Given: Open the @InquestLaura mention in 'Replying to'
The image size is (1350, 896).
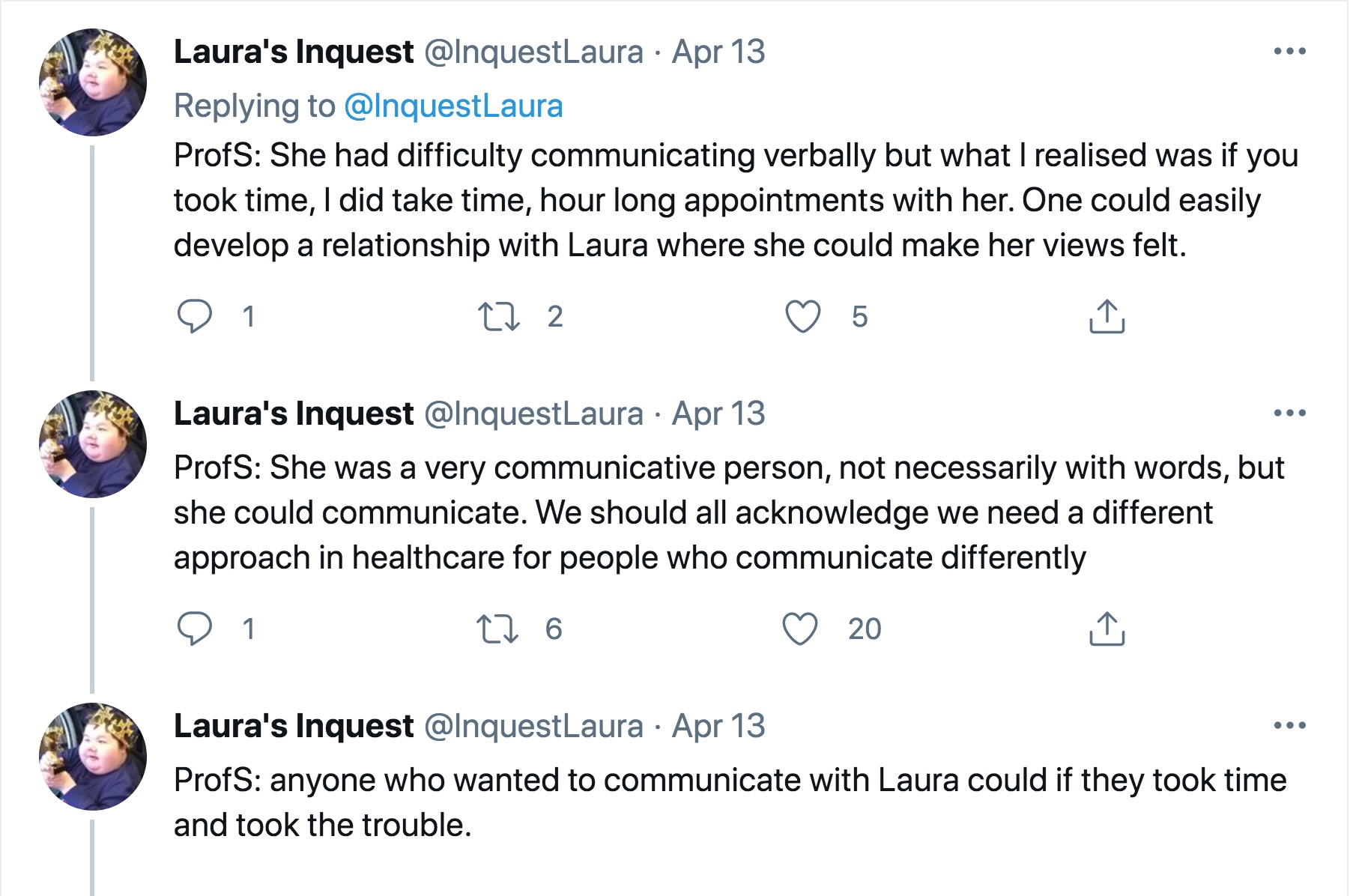Looking at the screenshot, I should (x=452, y=106).
